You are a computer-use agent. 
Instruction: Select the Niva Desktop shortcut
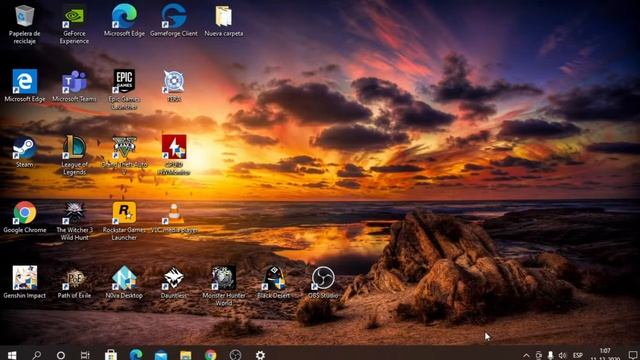tap(124, 282)
